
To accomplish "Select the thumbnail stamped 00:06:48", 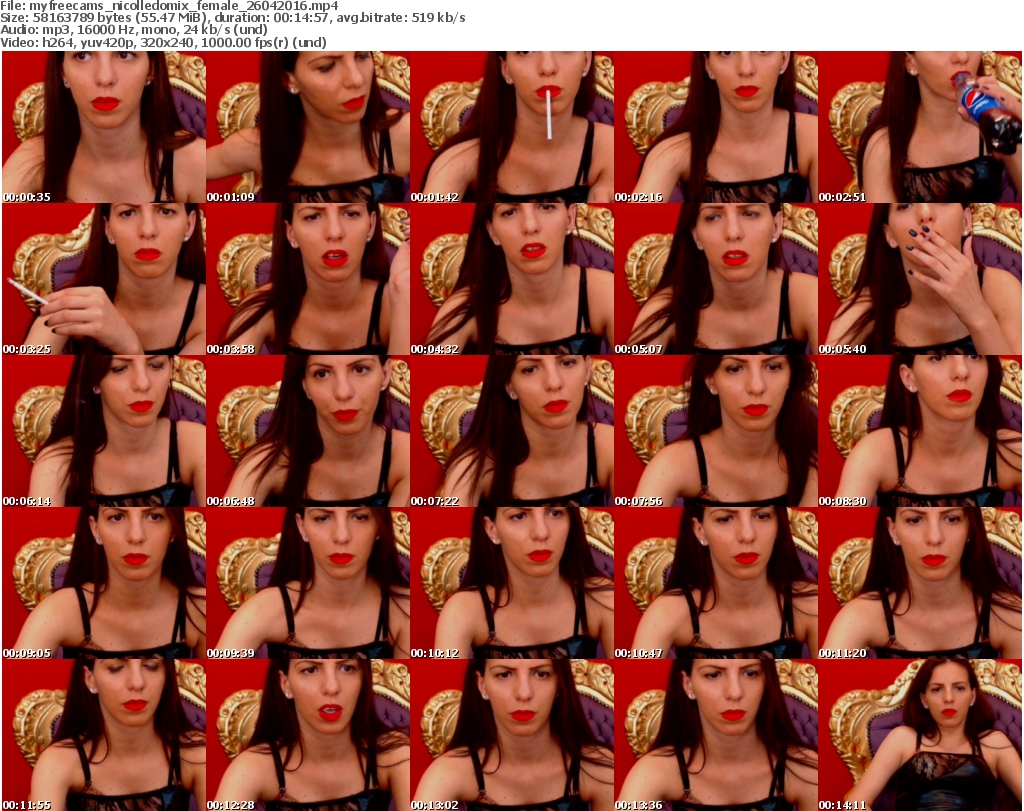I will 308,432.
